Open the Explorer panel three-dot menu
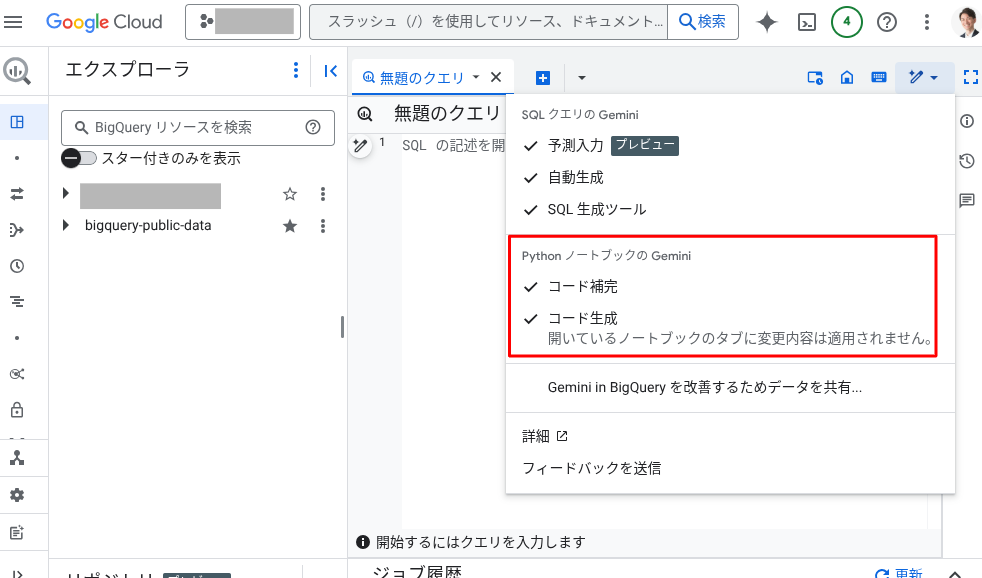 pos(296,70)
